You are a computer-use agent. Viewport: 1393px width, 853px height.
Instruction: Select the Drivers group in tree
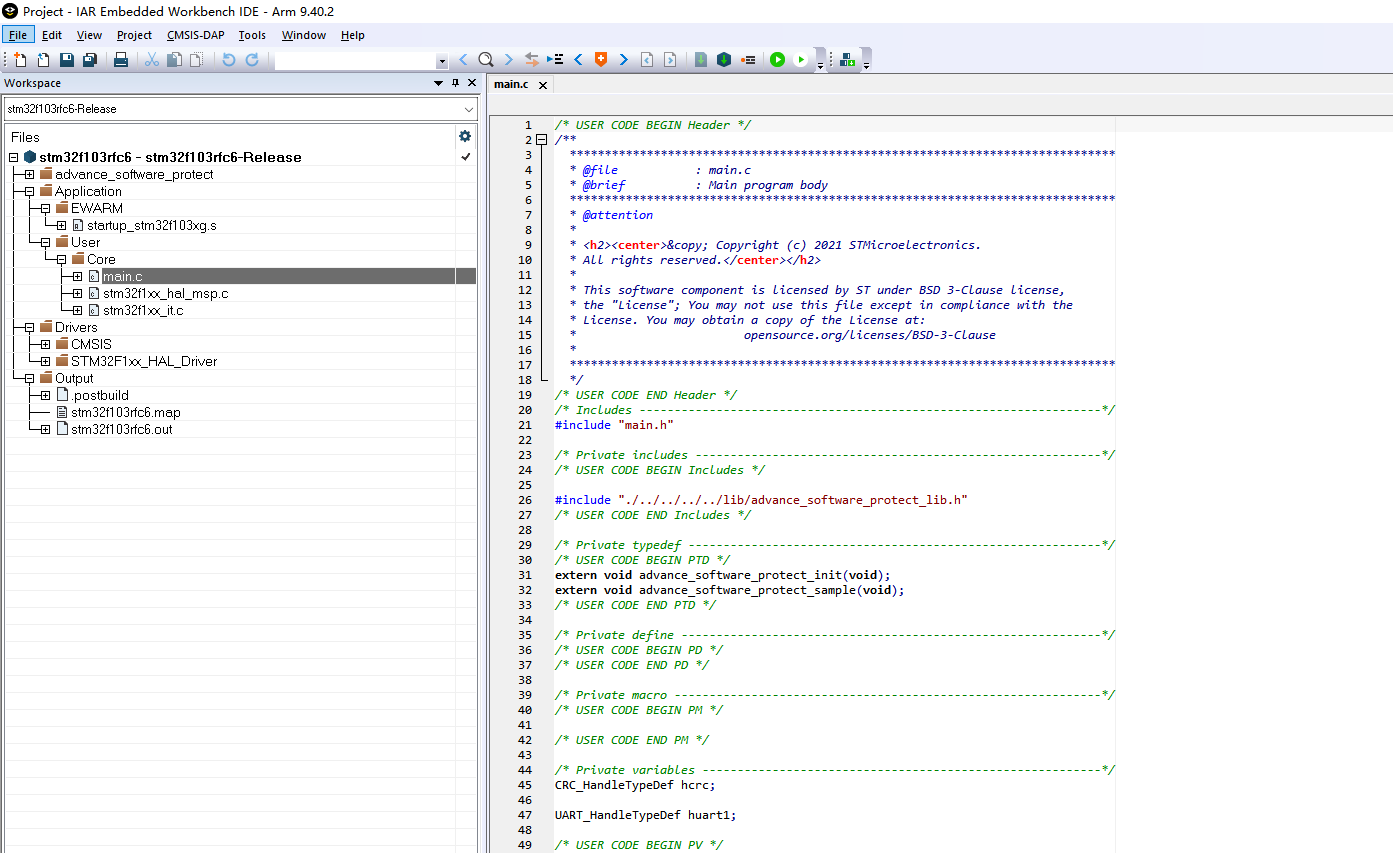coord(76,327)
